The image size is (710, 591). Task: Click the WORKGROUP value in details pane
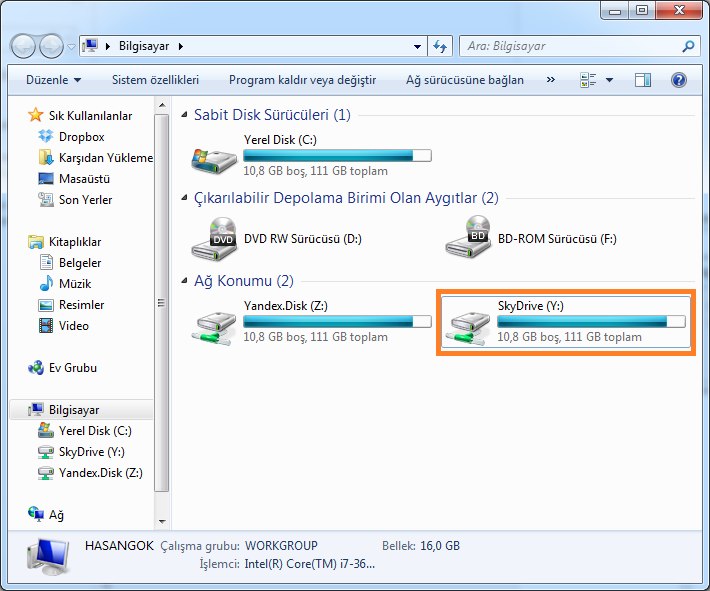(281, 546)
